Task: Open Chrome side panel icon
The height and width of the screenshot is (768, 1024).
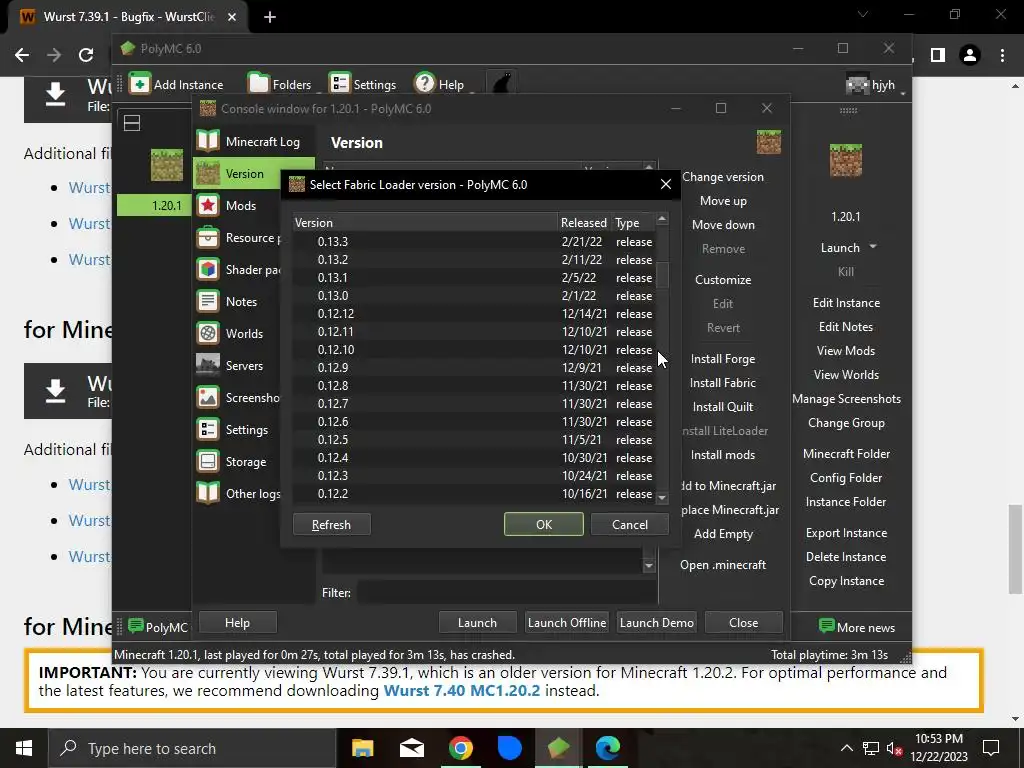Action: click(x=938, y=55)
